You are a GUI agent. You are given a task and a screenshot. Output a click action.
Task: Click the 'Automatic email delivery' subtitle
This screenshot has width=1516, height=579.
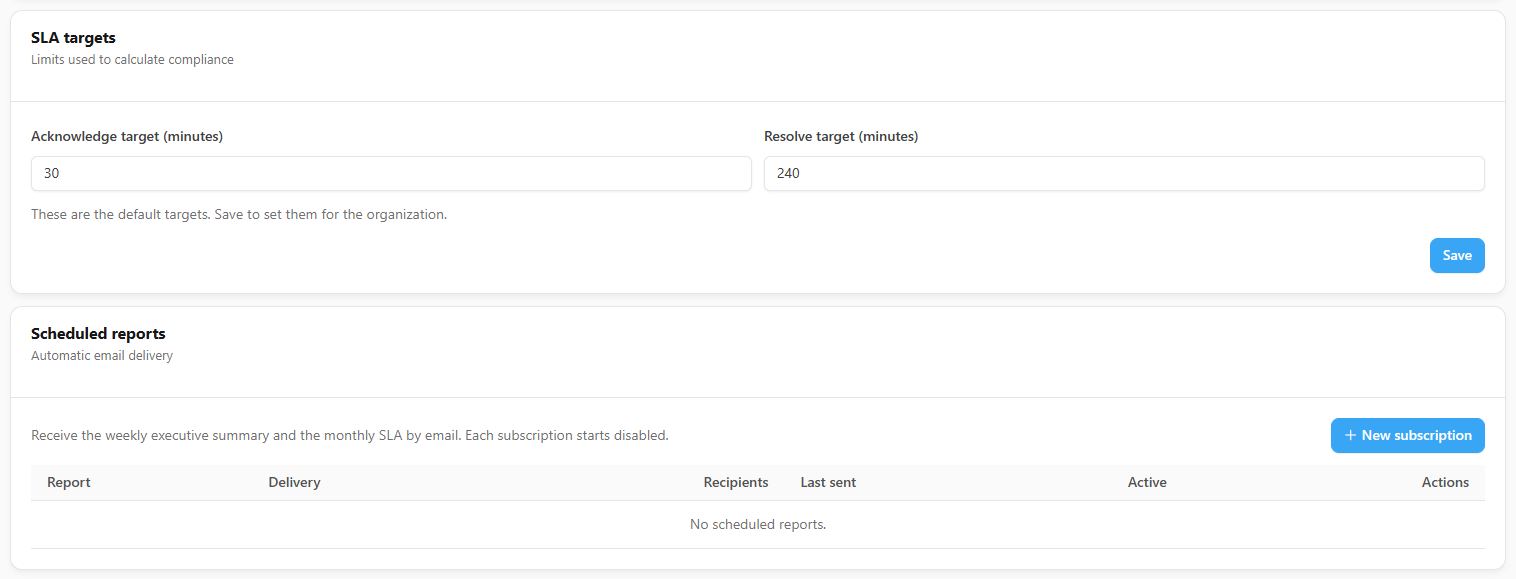(102, 355)
